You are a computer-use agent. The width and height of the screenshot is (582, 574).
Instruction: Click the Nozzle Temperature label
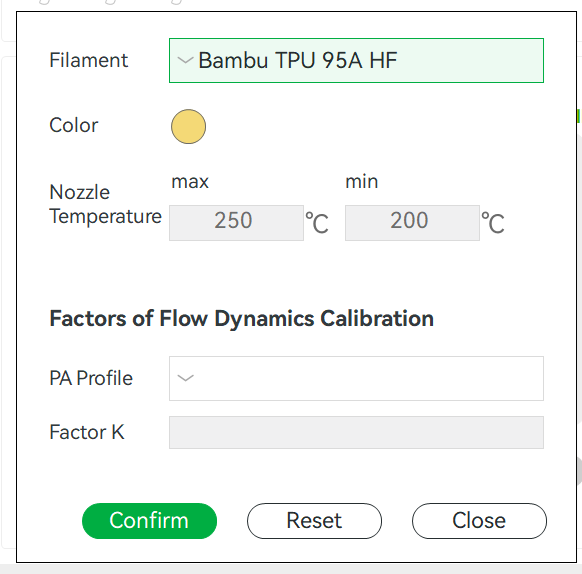[105, 204]
